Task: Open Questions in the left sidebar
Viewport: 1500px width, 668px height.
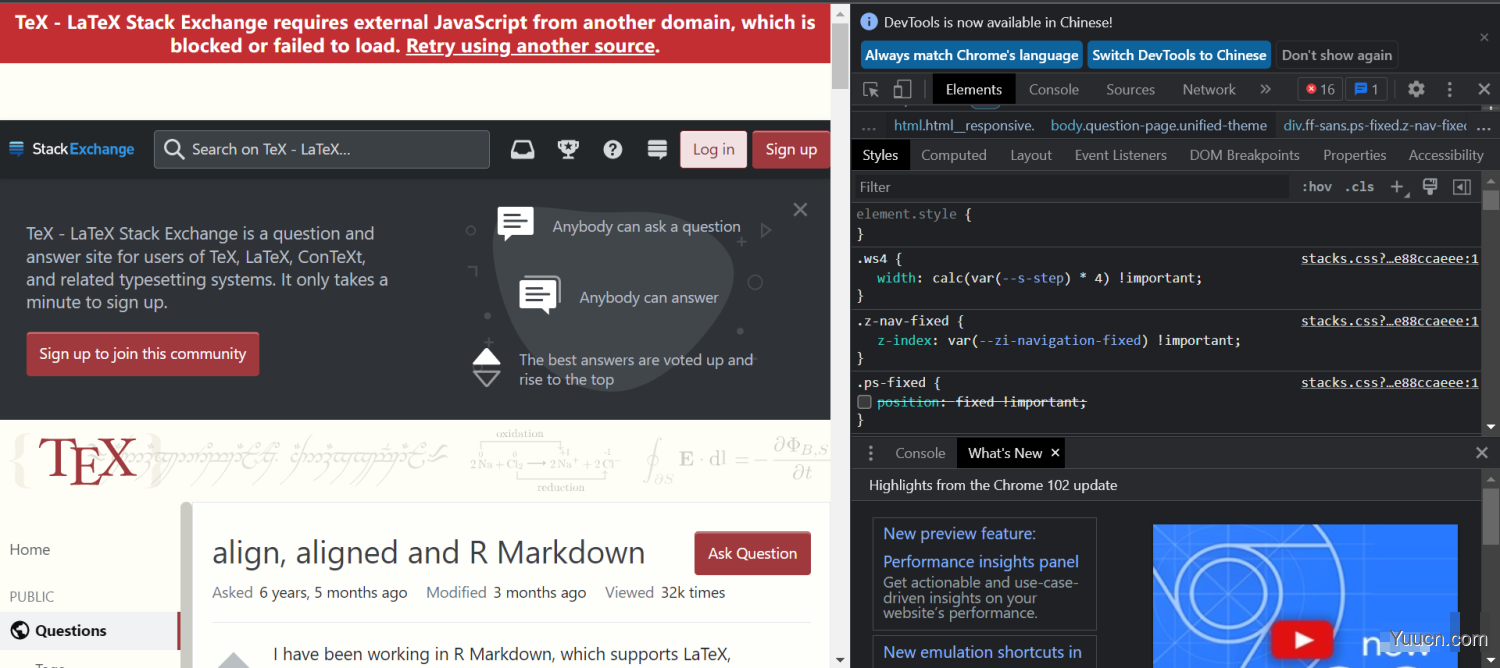Action: pyautogui.click(x=70, y=630)
